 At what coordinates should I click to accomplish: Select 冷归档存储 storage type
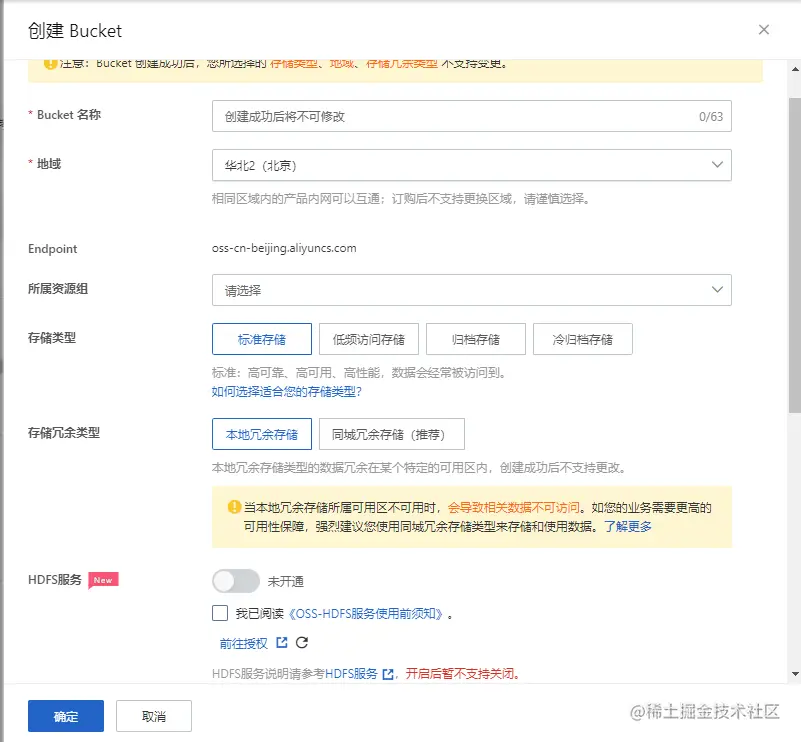tap(583, 339)
